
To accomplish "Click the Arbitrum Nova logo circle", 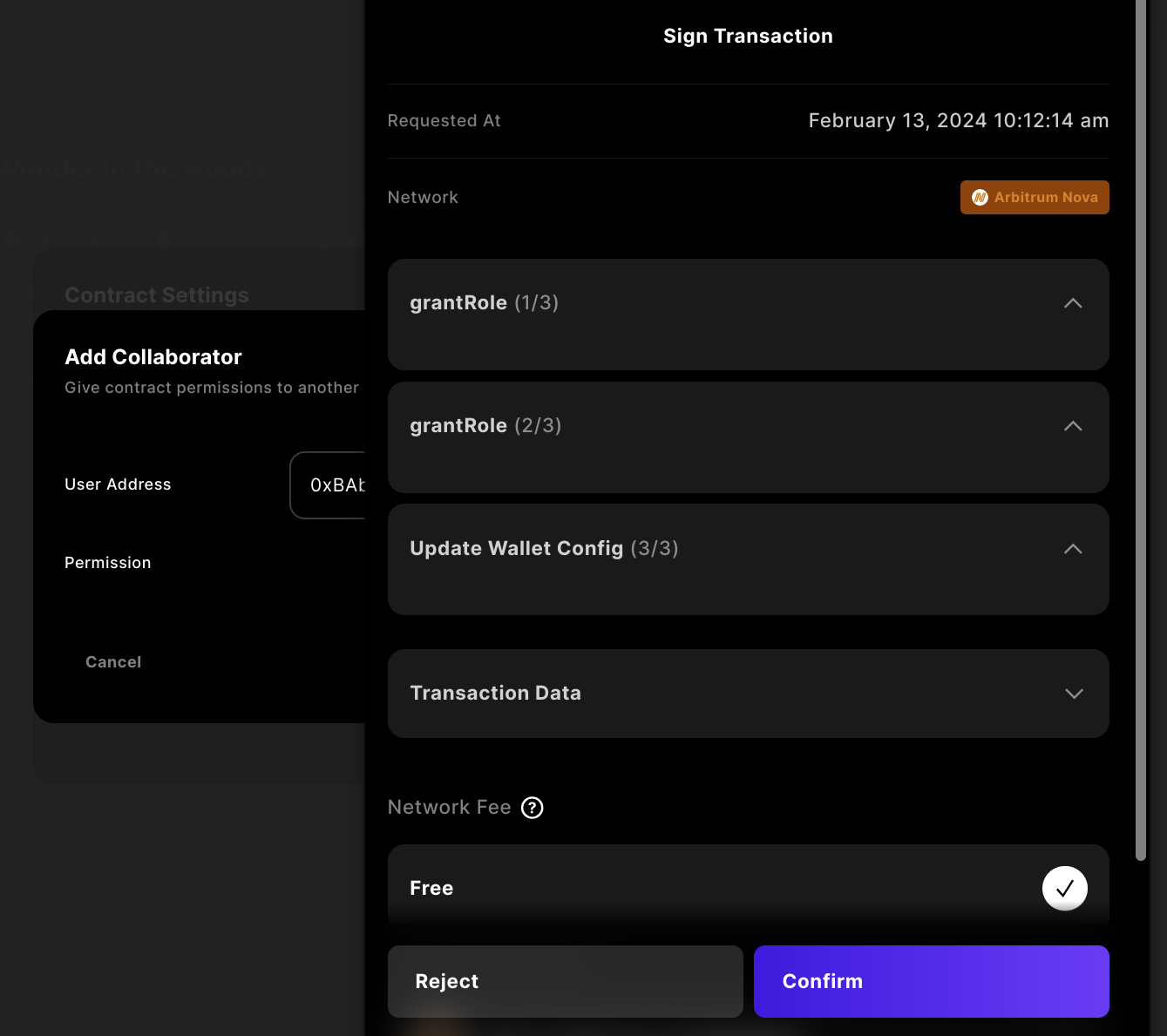I will coord(980,197).
